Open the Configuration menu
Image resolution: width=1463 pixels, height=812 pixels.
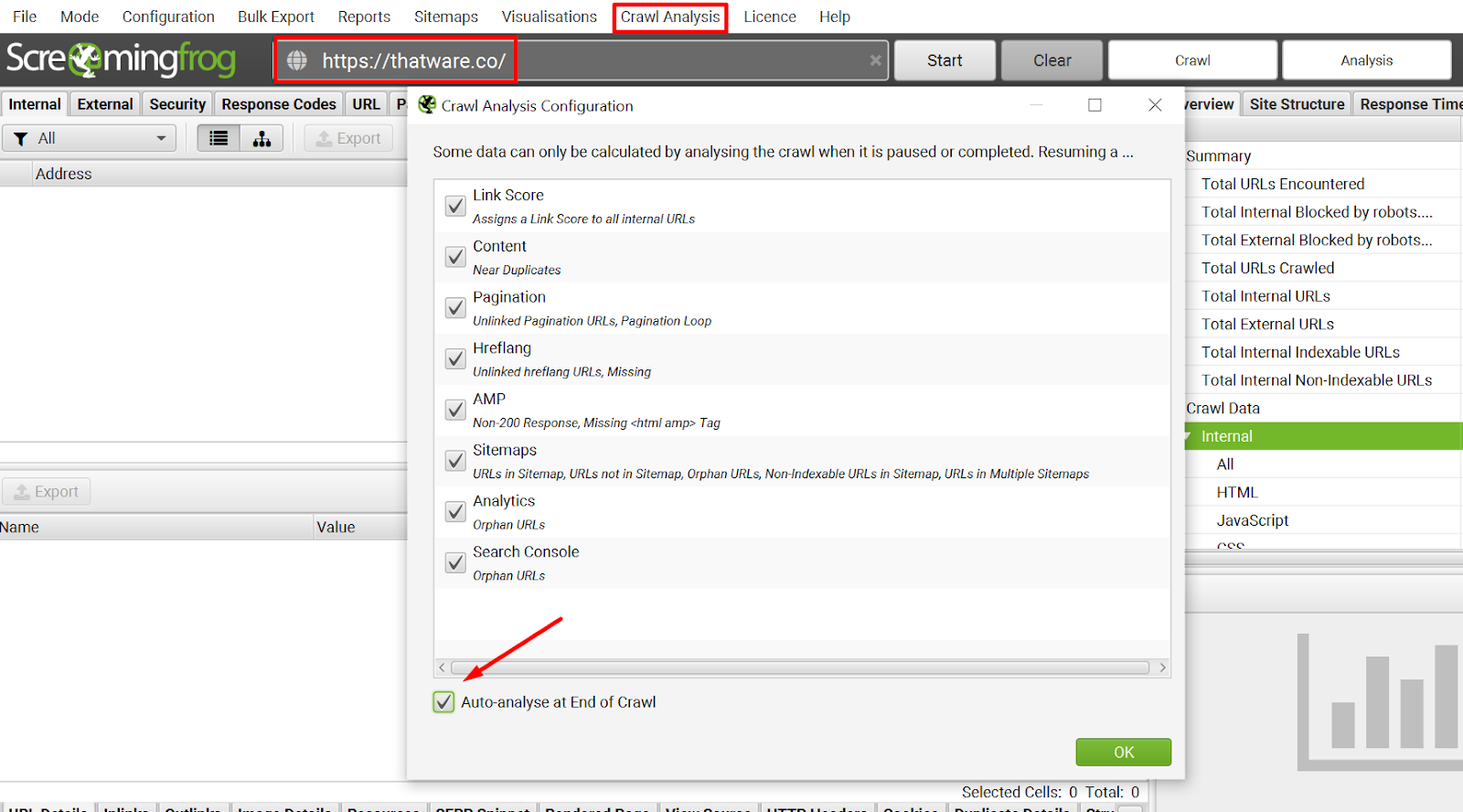pos(168,16)
